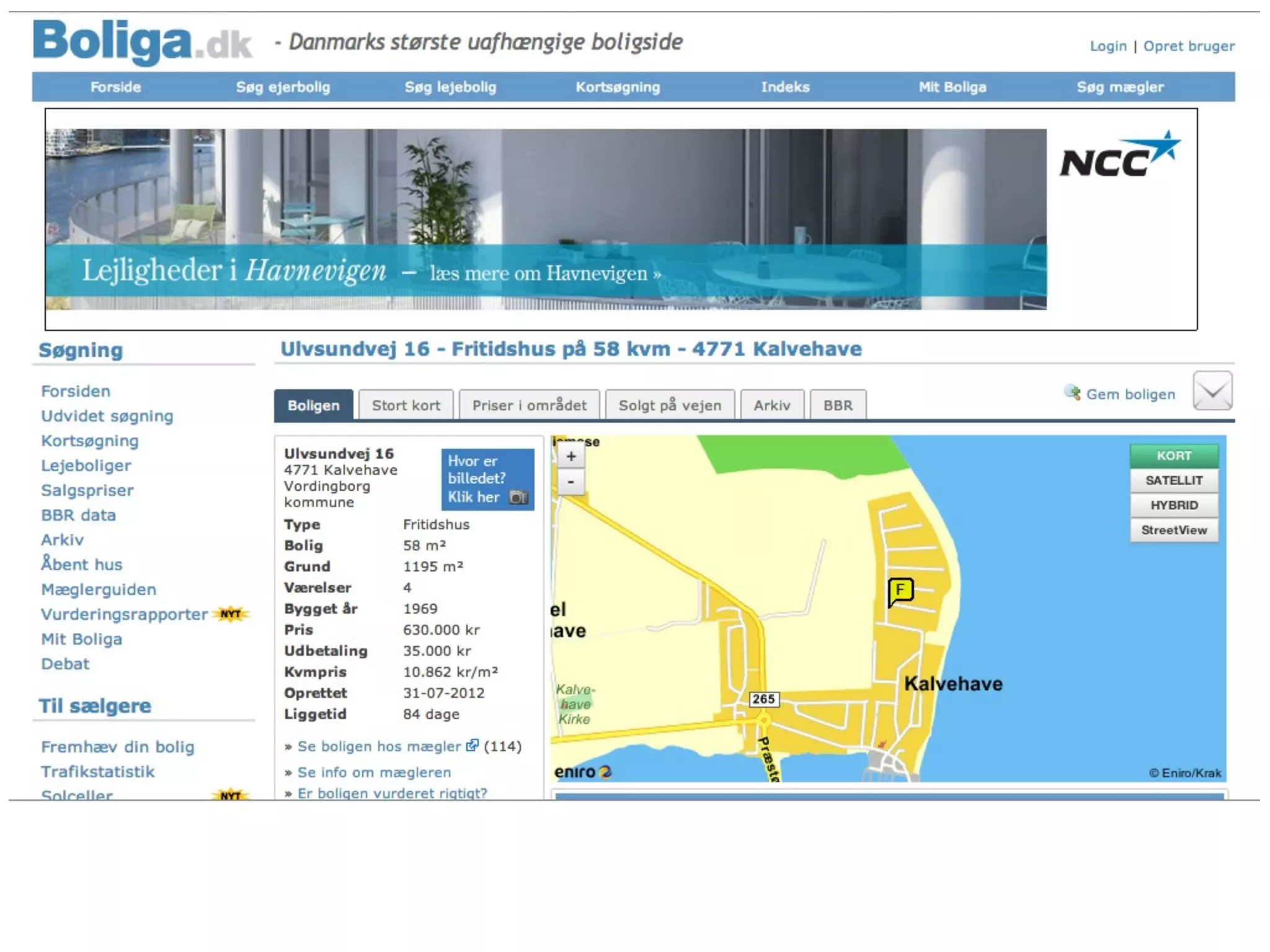Click the yellow F property marker on map
This screenshot has height=952, width=1270.
pos(900,591)
